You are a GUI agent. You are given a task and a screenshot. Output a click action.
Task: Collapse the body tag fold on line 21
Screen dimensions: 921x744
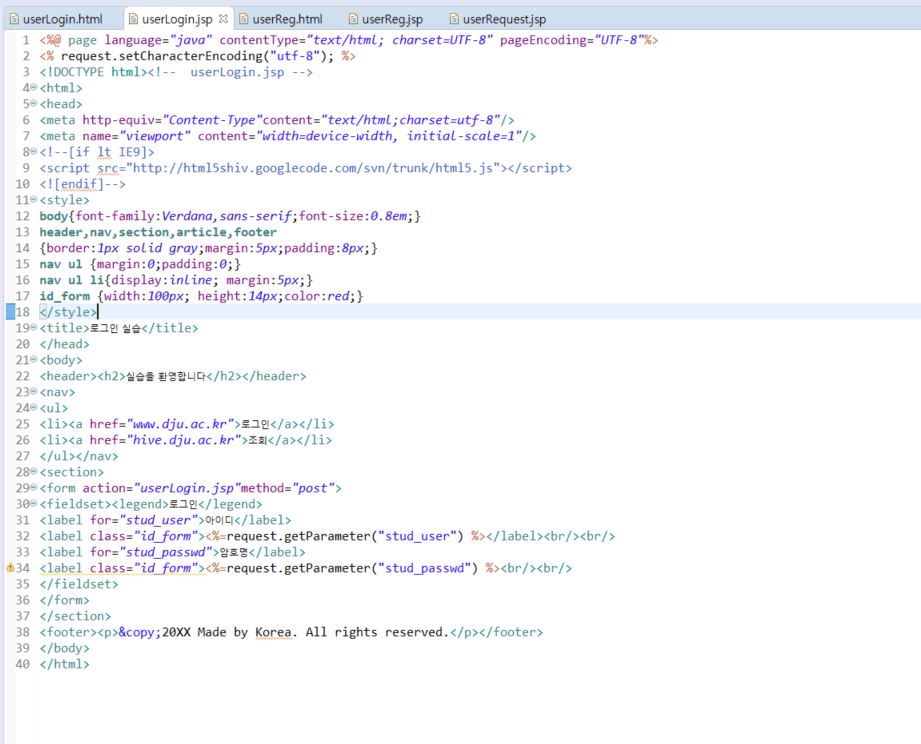[33, 359]
